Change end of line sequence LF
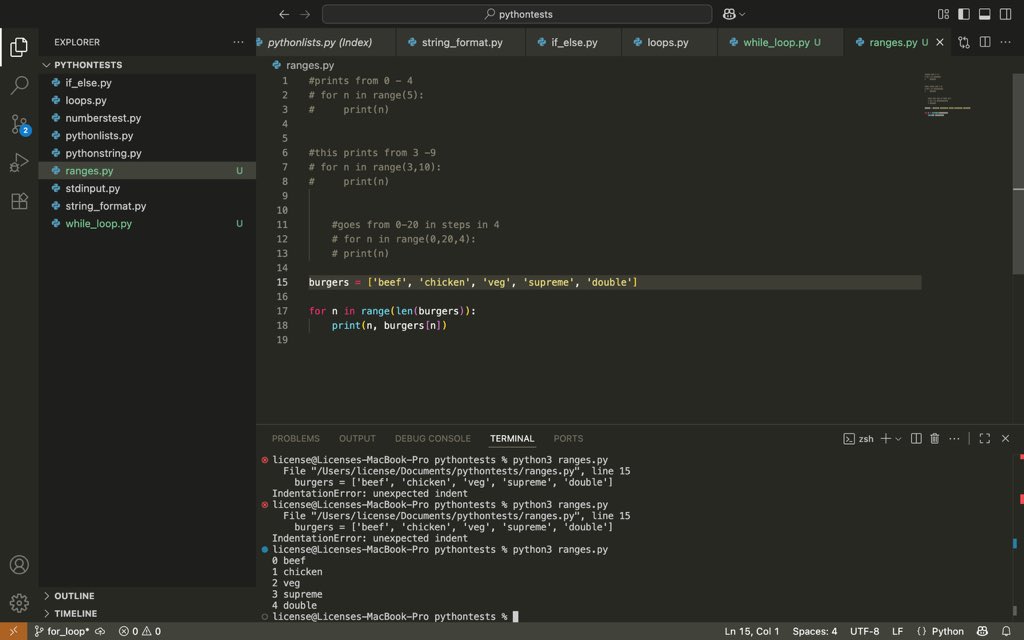 click(x=897, y=631)
